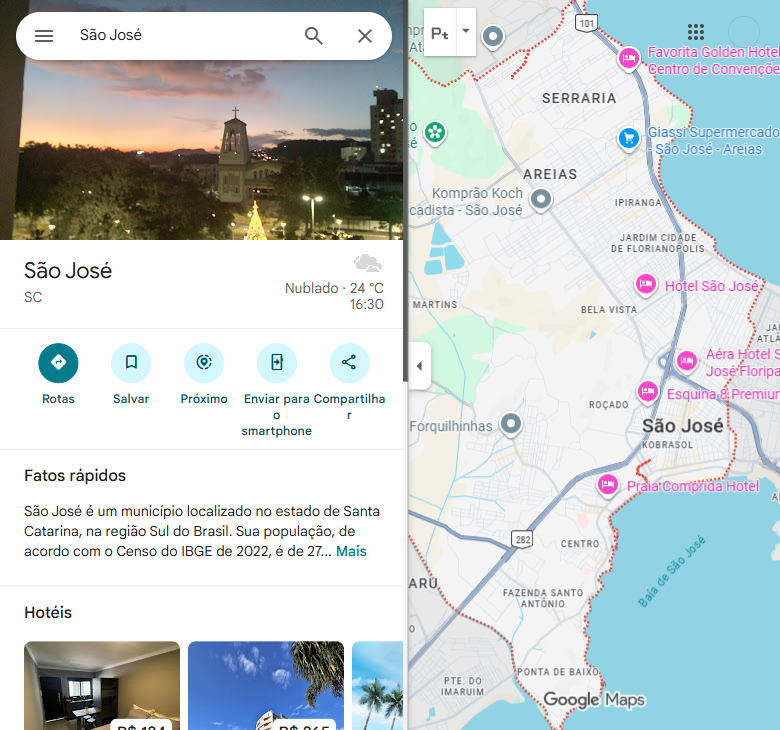780x730 pixels.
Task: Expand the description with Mais link
Action: (351, 551)
